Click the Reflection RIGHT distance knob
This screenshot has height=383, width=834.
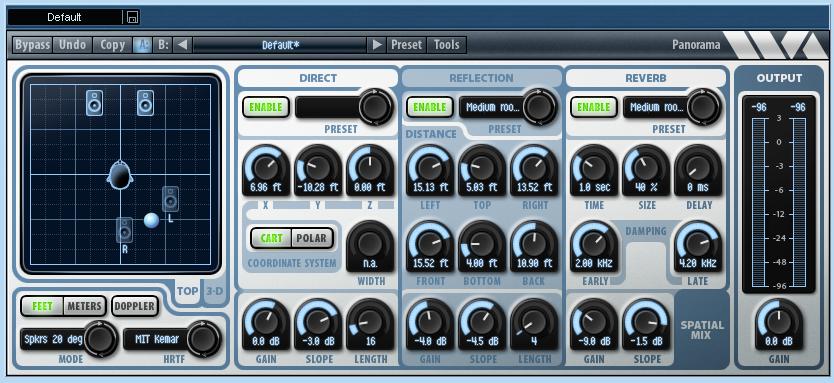(534, 169)
